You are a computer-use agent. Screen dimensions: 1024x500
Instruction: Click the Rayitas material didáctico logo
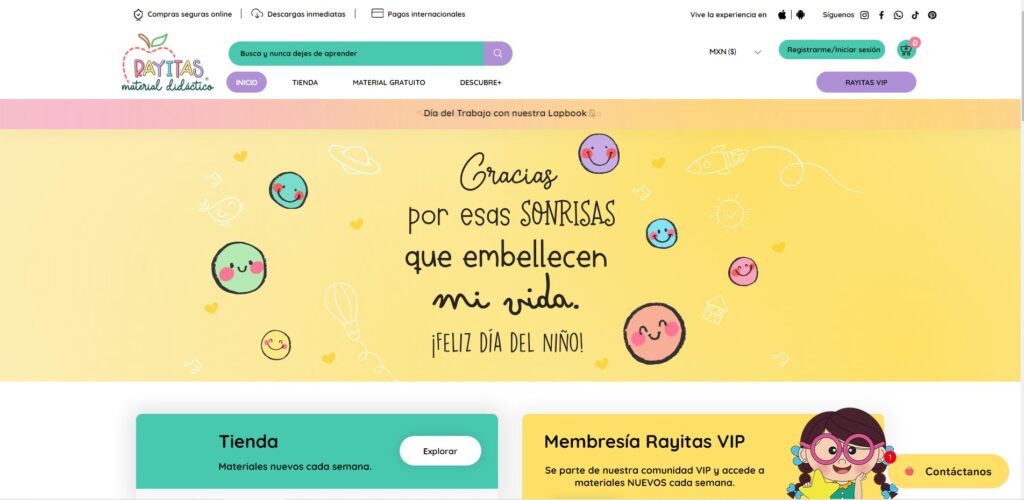[167, 63]
